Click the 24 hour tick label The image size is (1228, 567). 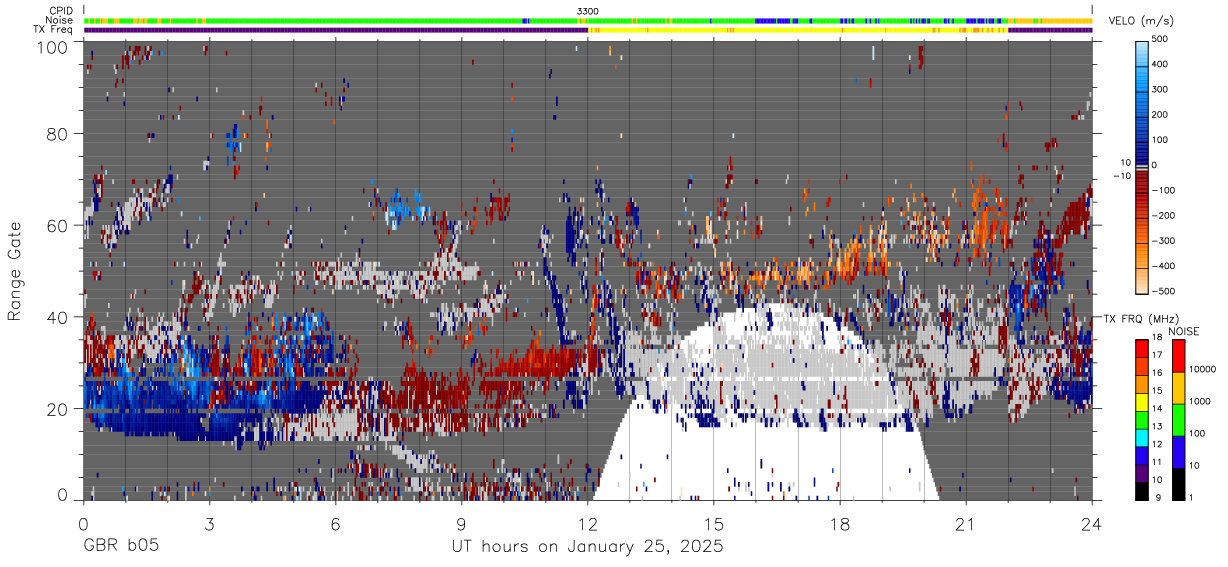(x=1092, y=523)
